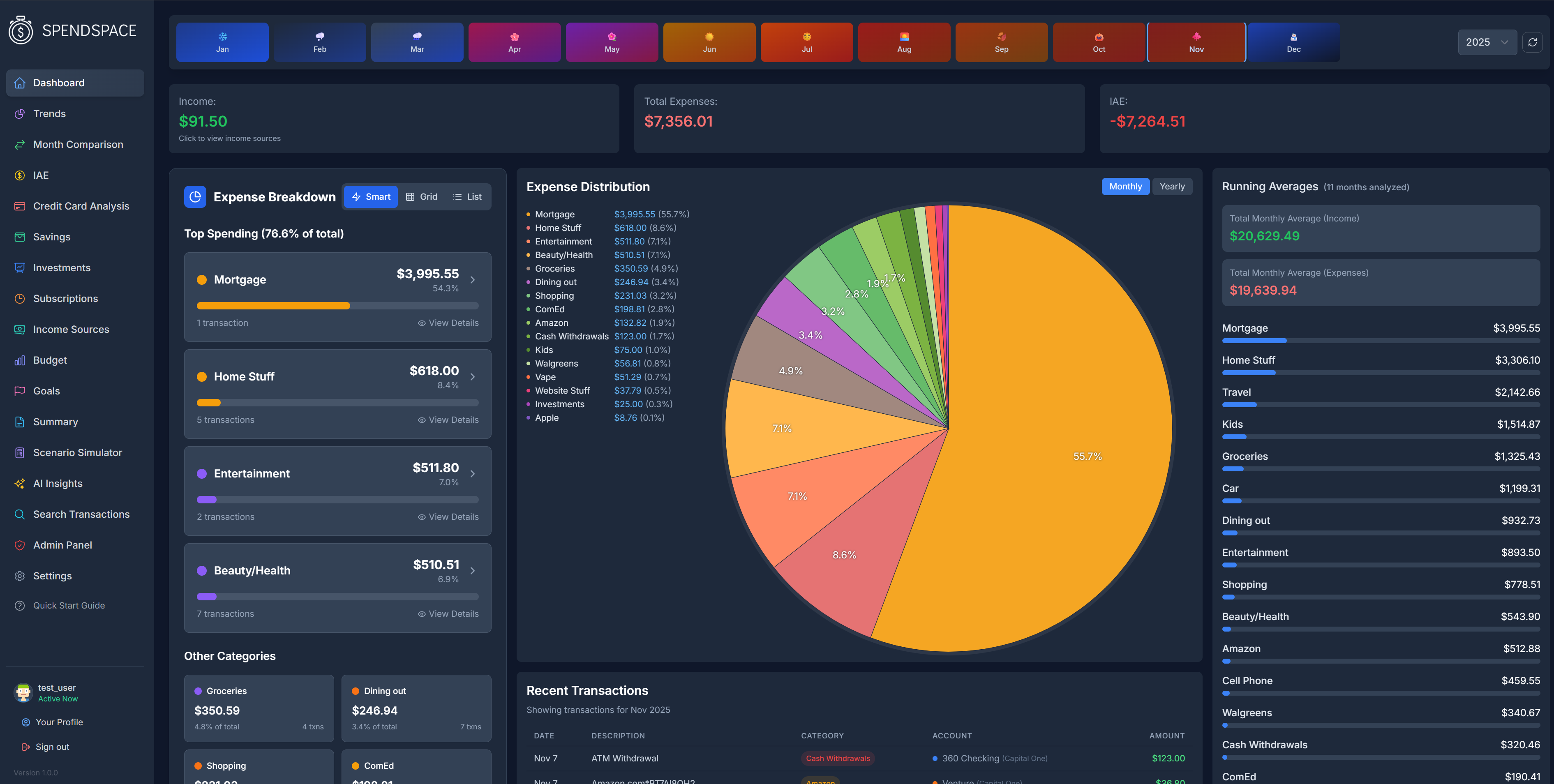Expand the Mortgage spending details chevron
This screenshot has height=784, width=1554.
(472, 279)
